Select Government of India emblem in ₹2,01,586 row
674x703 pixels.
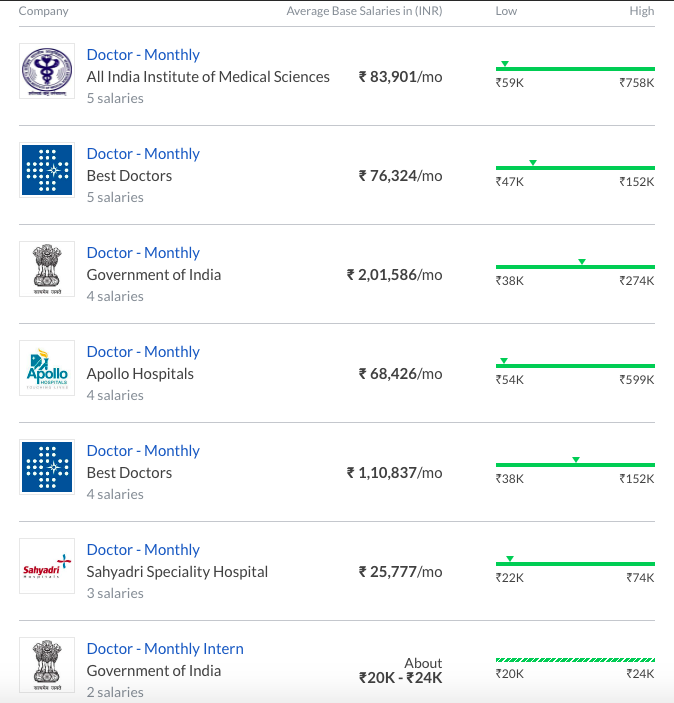pyautogui.click(x=47, y=269)
